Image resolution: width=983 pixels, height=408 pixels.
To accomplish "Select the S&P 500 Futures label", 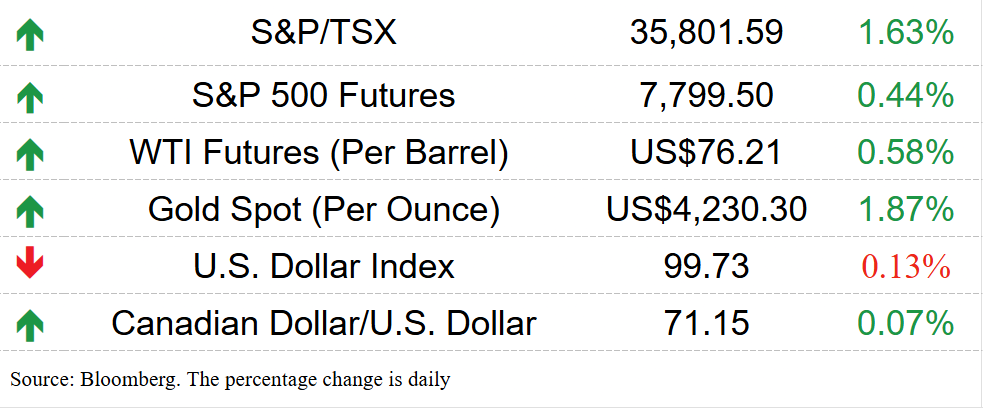I will pyautogui.click(x=323, y=95).
